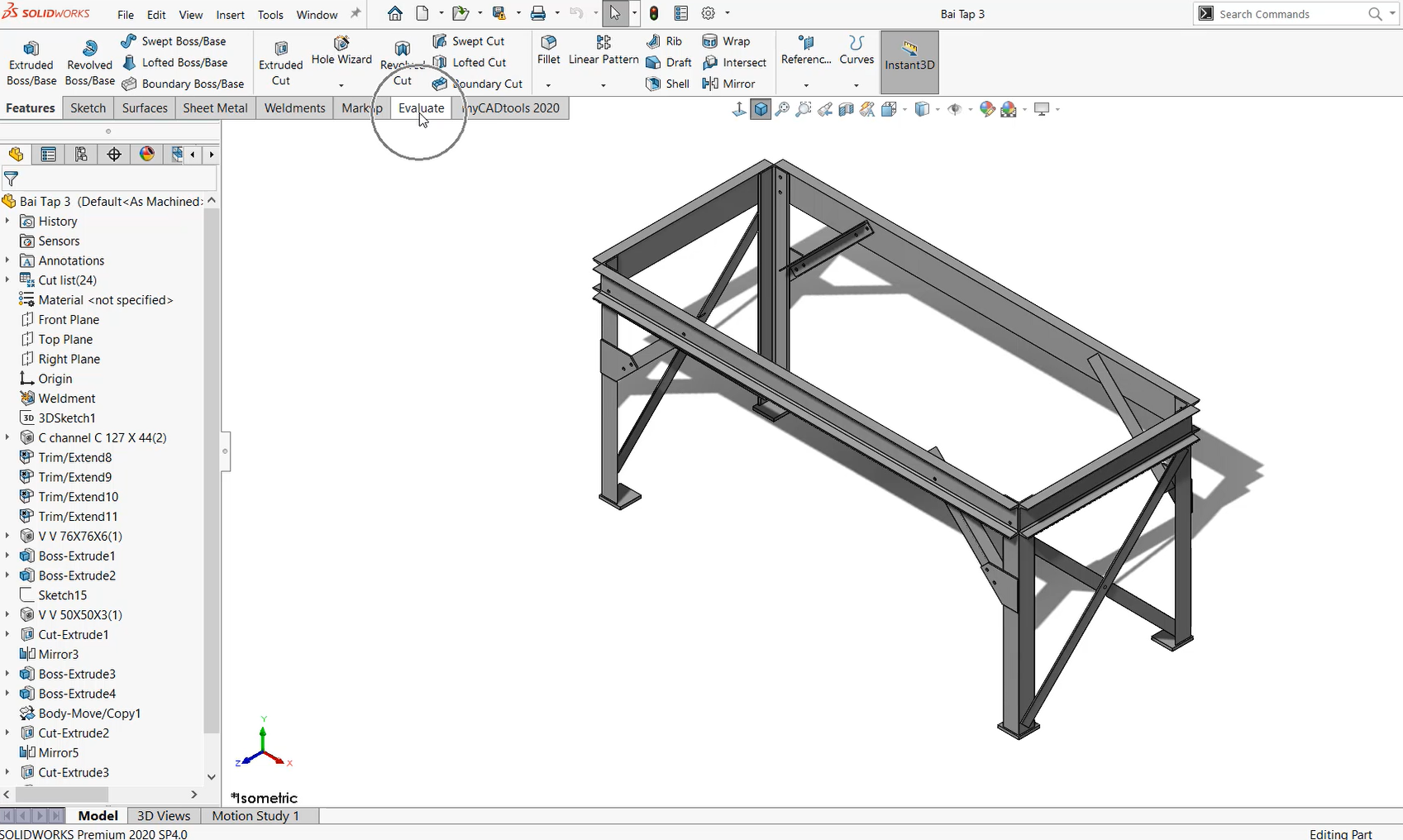The image size is (1403, 840).
Task: Click the Print icon
Action: [x=538, y=13]
